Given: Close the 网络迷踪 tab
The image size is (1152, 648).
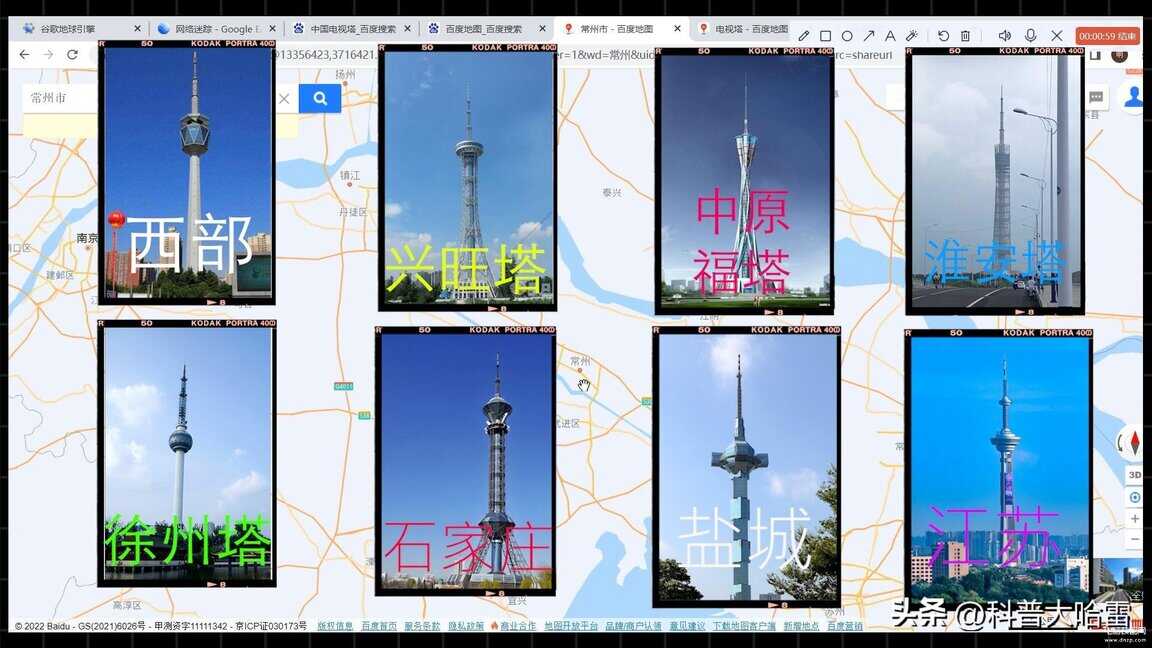Looking at the screenshot, I should [273, 29].
